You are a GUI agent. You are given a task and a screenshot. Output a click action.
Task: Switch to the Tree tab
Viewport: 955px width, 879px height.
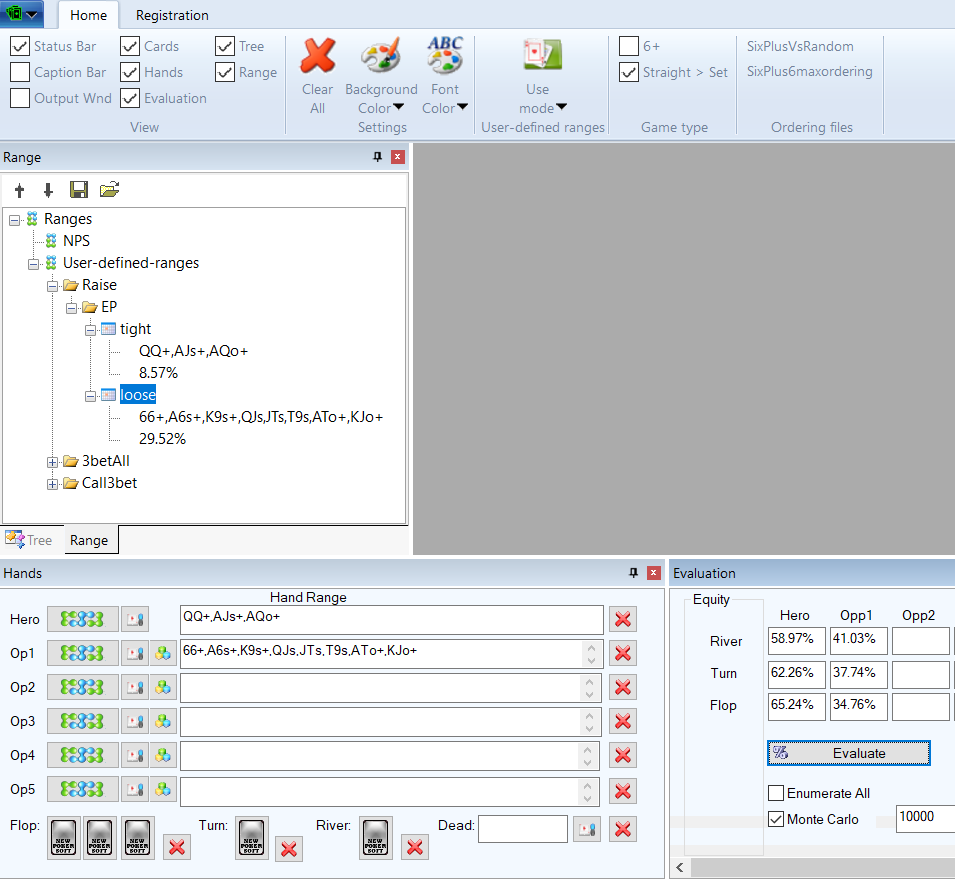coord(29,540)
